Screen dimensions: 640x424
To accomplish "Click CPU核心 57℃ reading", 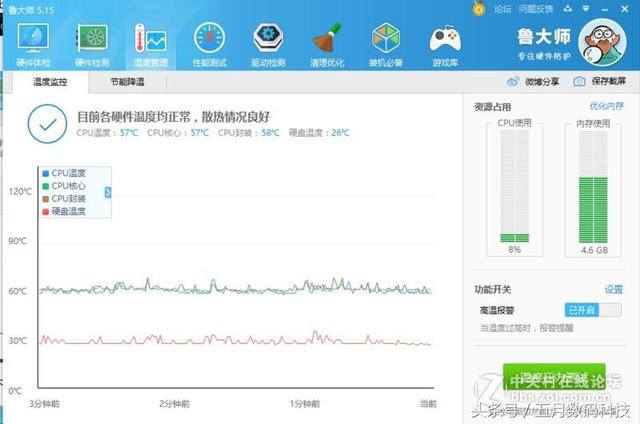I will pos(178,133).
